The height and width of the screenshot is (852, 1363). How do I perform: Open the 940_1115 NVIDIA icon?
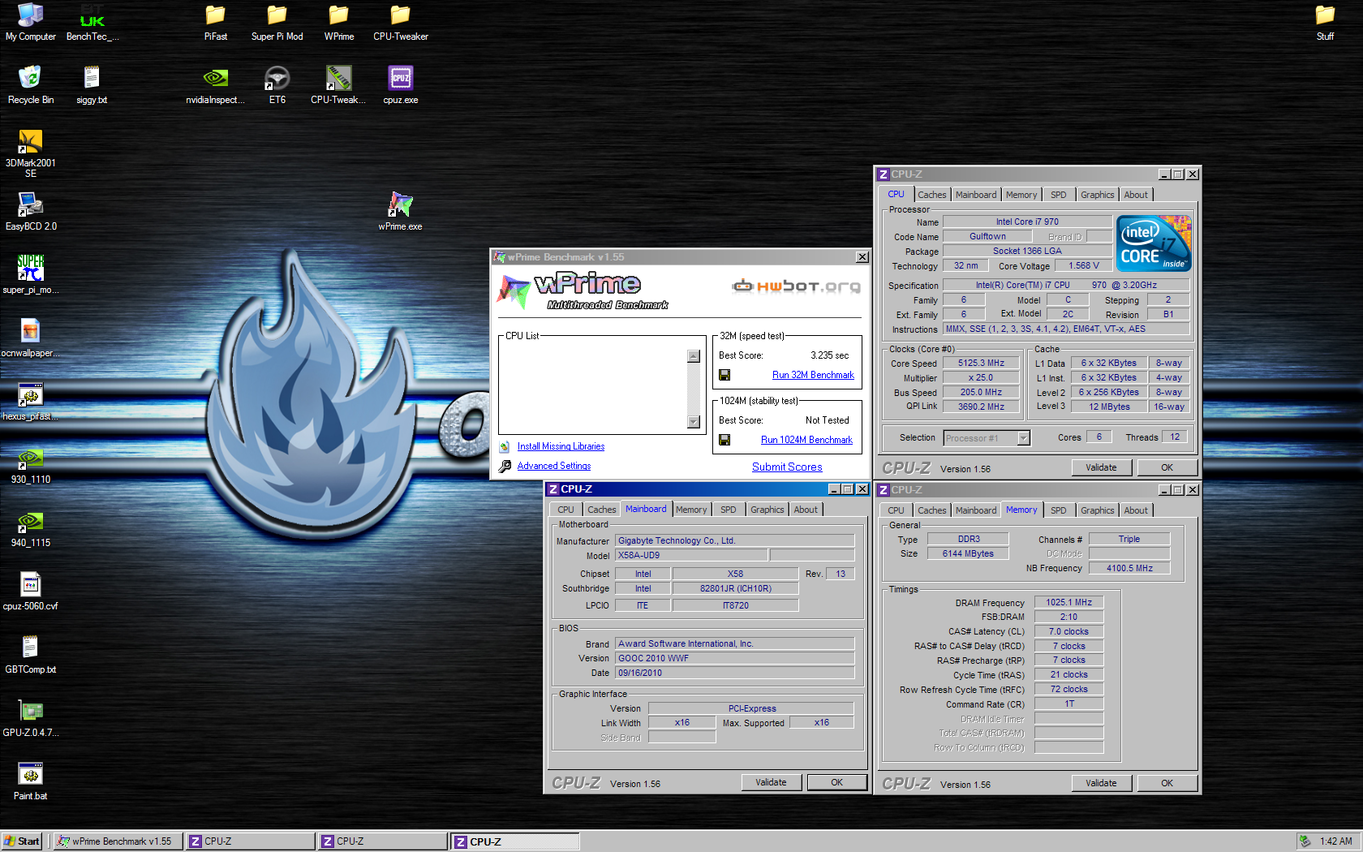tap(30, 528)
